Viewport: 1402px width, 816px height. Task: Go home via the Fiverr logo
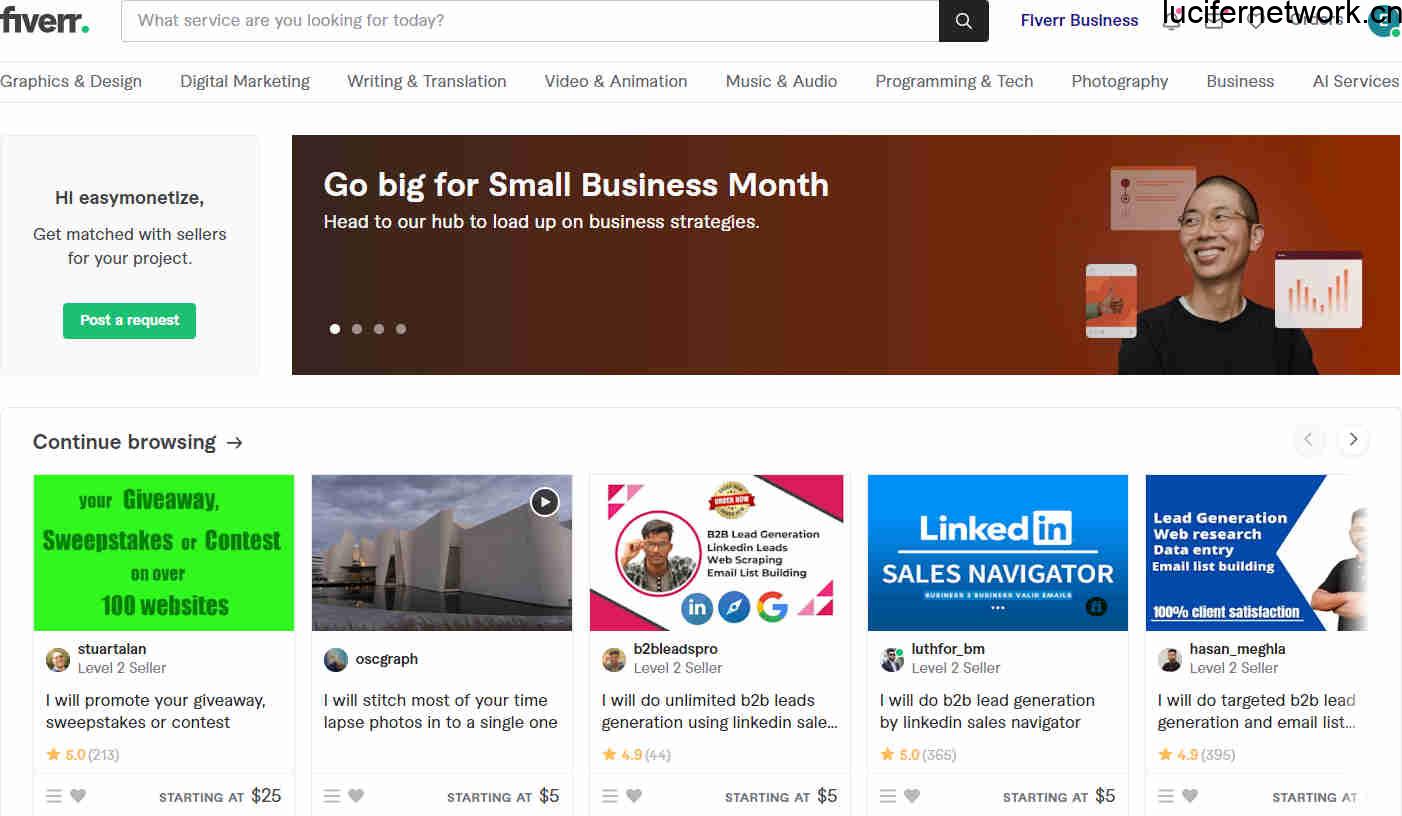(x=45, y=21)
